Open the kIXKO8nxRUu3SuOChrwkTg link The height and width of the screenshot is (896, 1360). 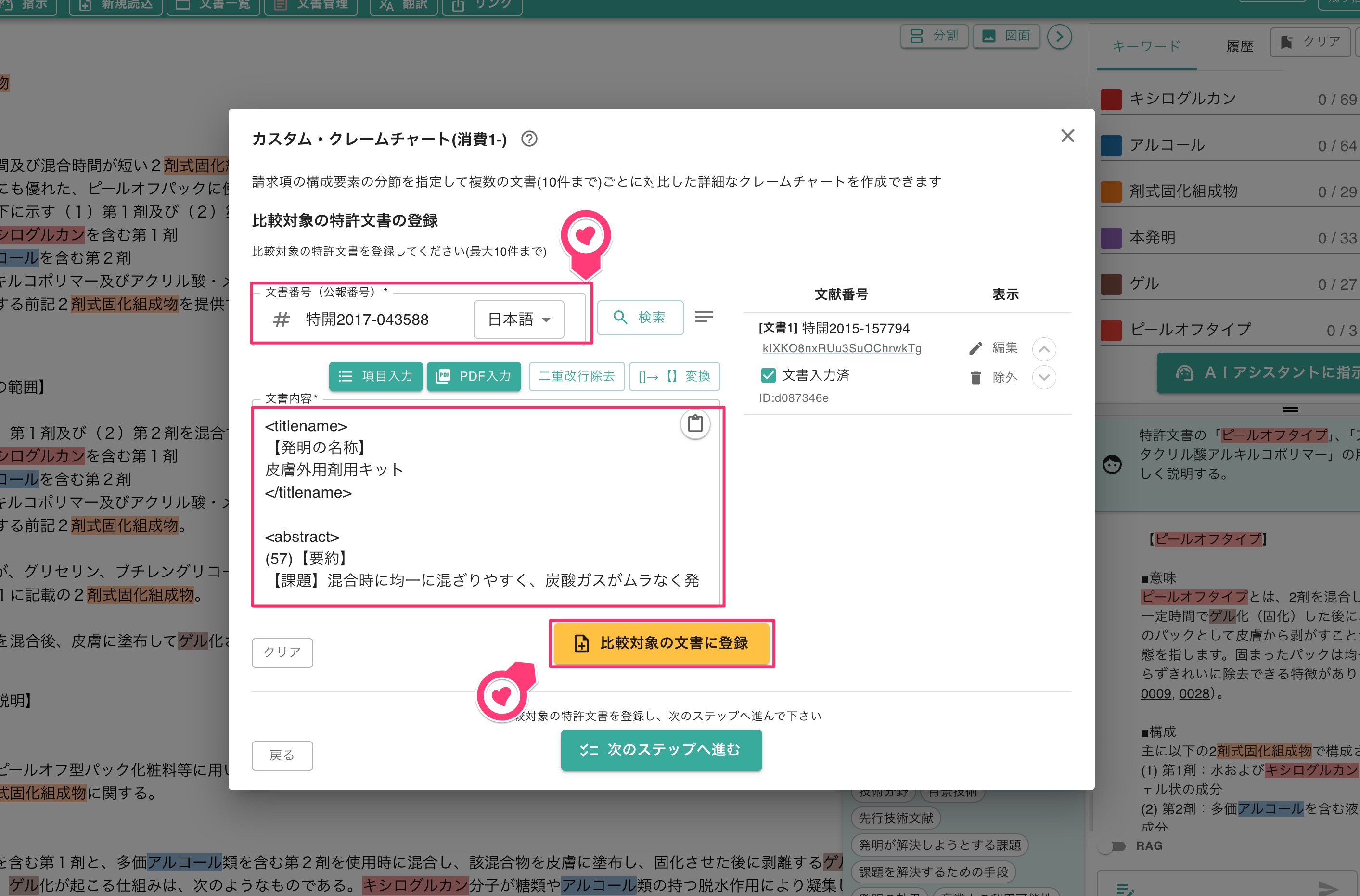[841, 348]
